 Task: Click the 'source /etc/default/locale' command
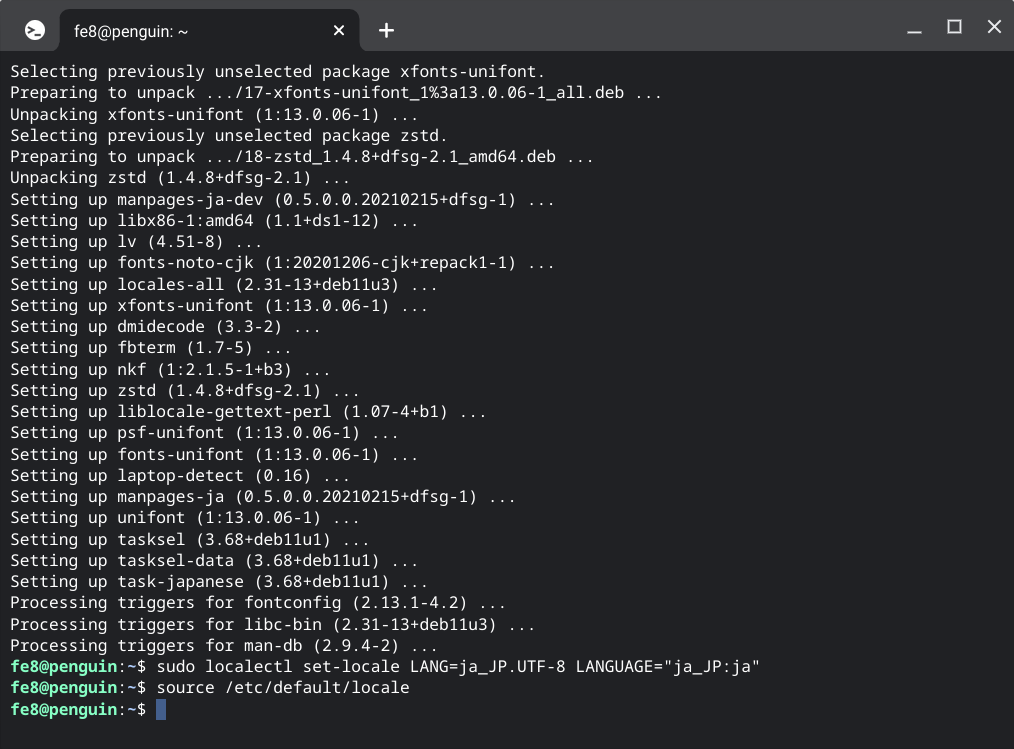pyautogui.click(x=283, y=688)
